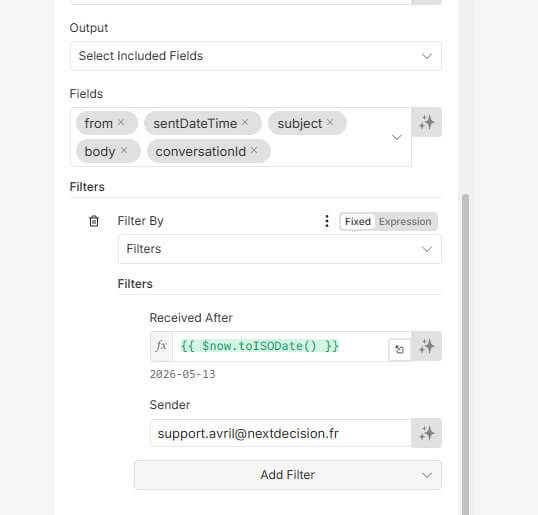Click the 'Filter By' label

140,221
